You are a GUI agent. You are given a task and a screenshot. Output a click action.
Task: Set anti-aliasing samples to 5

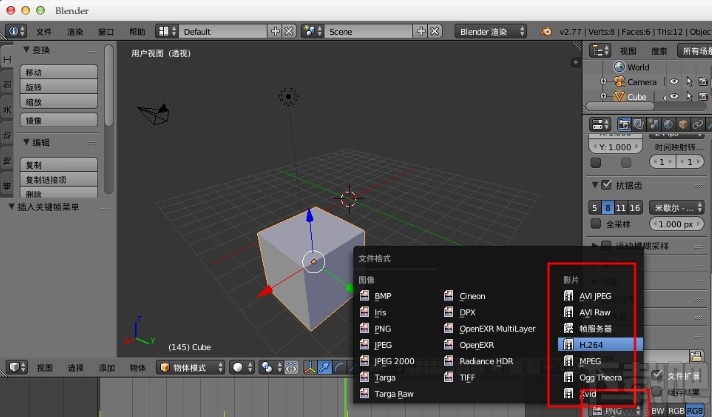pos(594,208)
